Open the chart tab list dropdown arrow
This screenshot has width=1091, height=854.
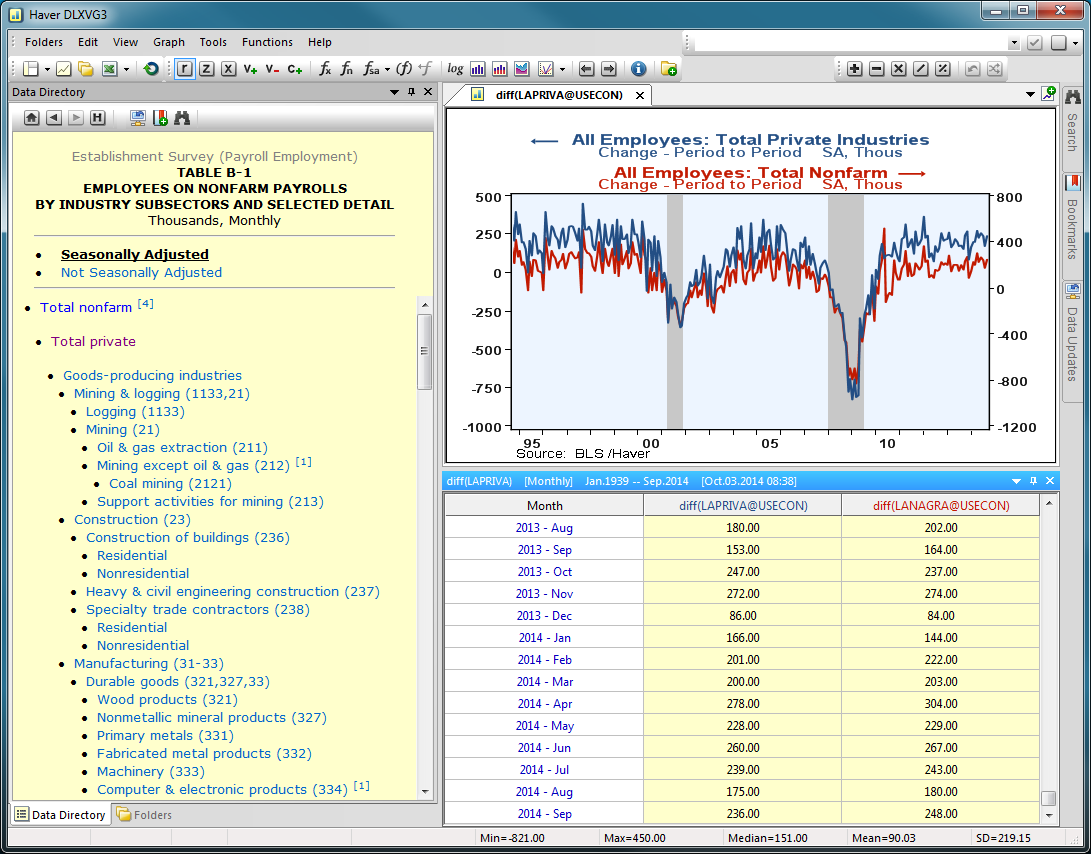tap(1030, 95)
